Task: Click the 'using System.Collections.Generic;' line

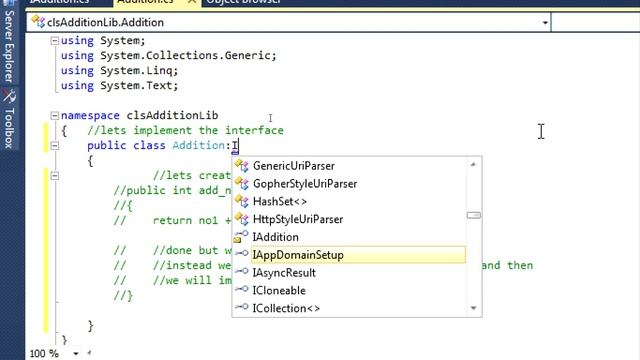Action: (169, 56)
